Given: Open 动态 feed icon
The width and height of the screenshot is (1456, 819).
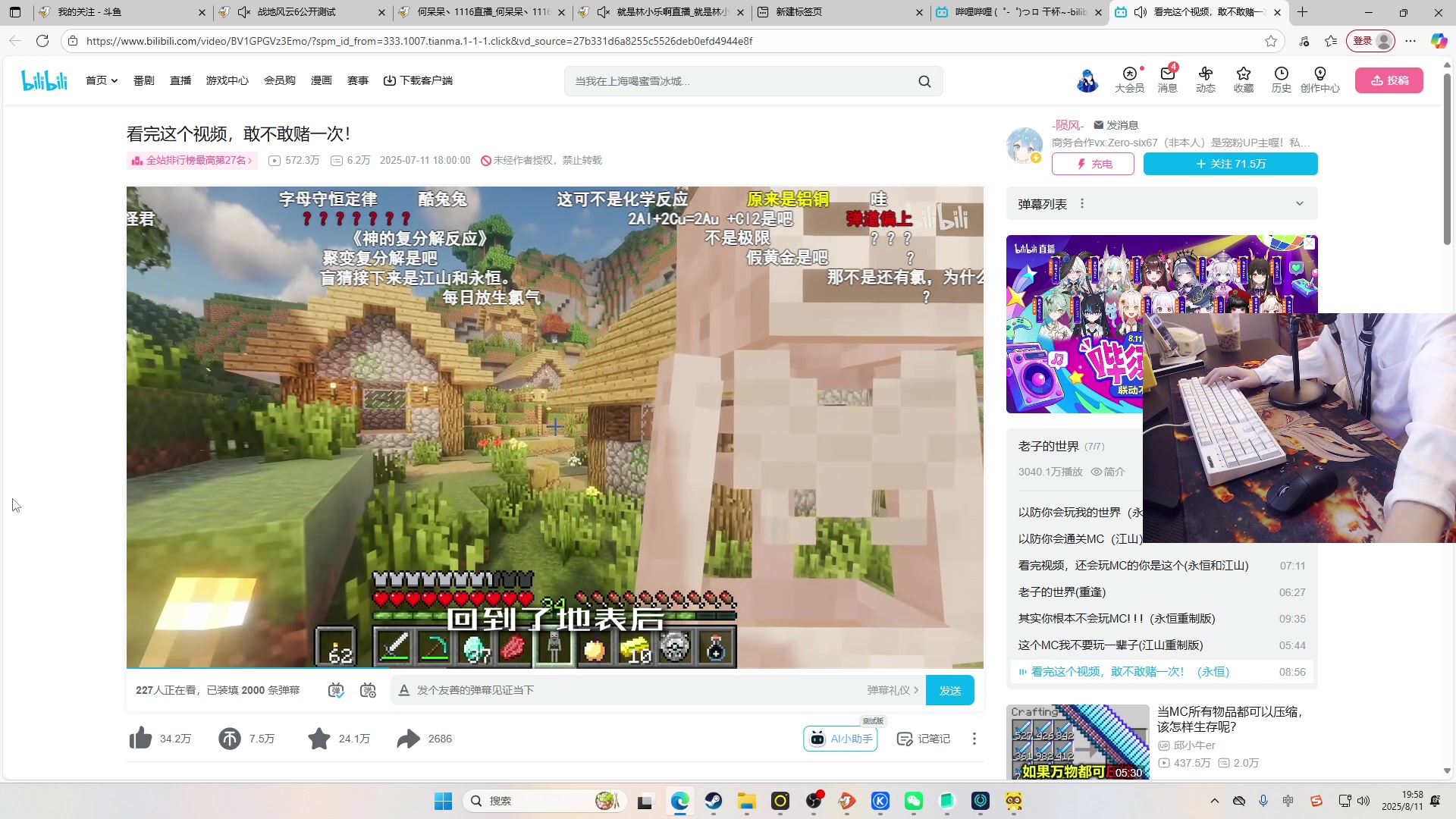Looking at the screenshot, I should pyautogui.click(x=1206, y=80).
